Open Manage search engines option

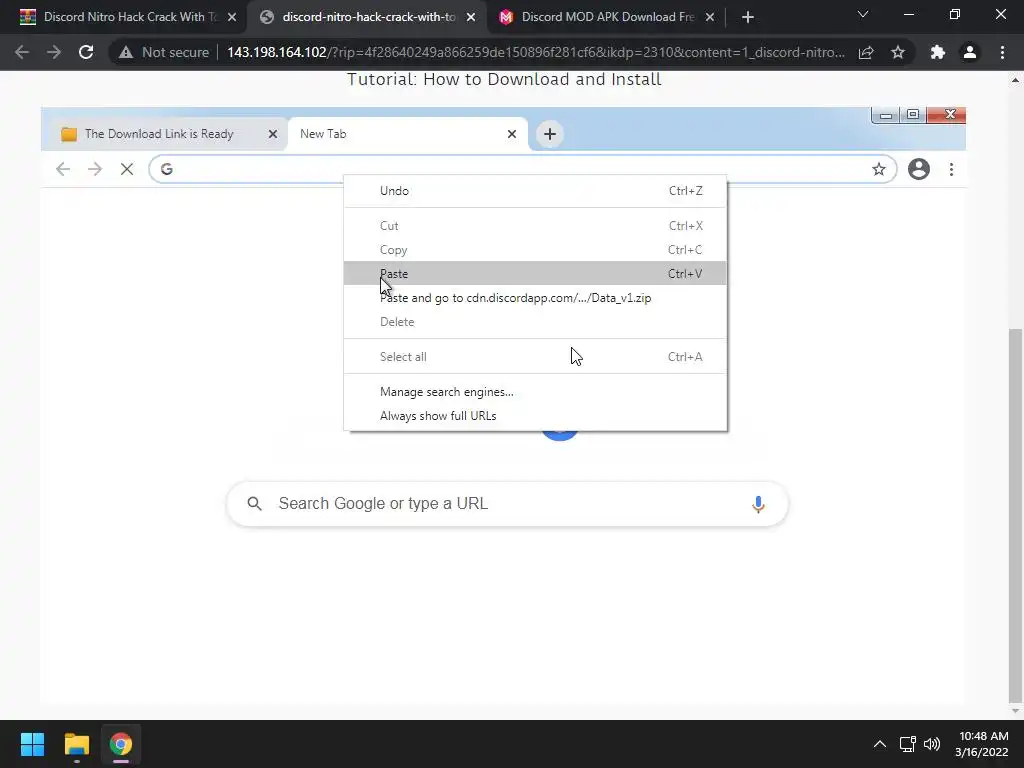(535, 392)
